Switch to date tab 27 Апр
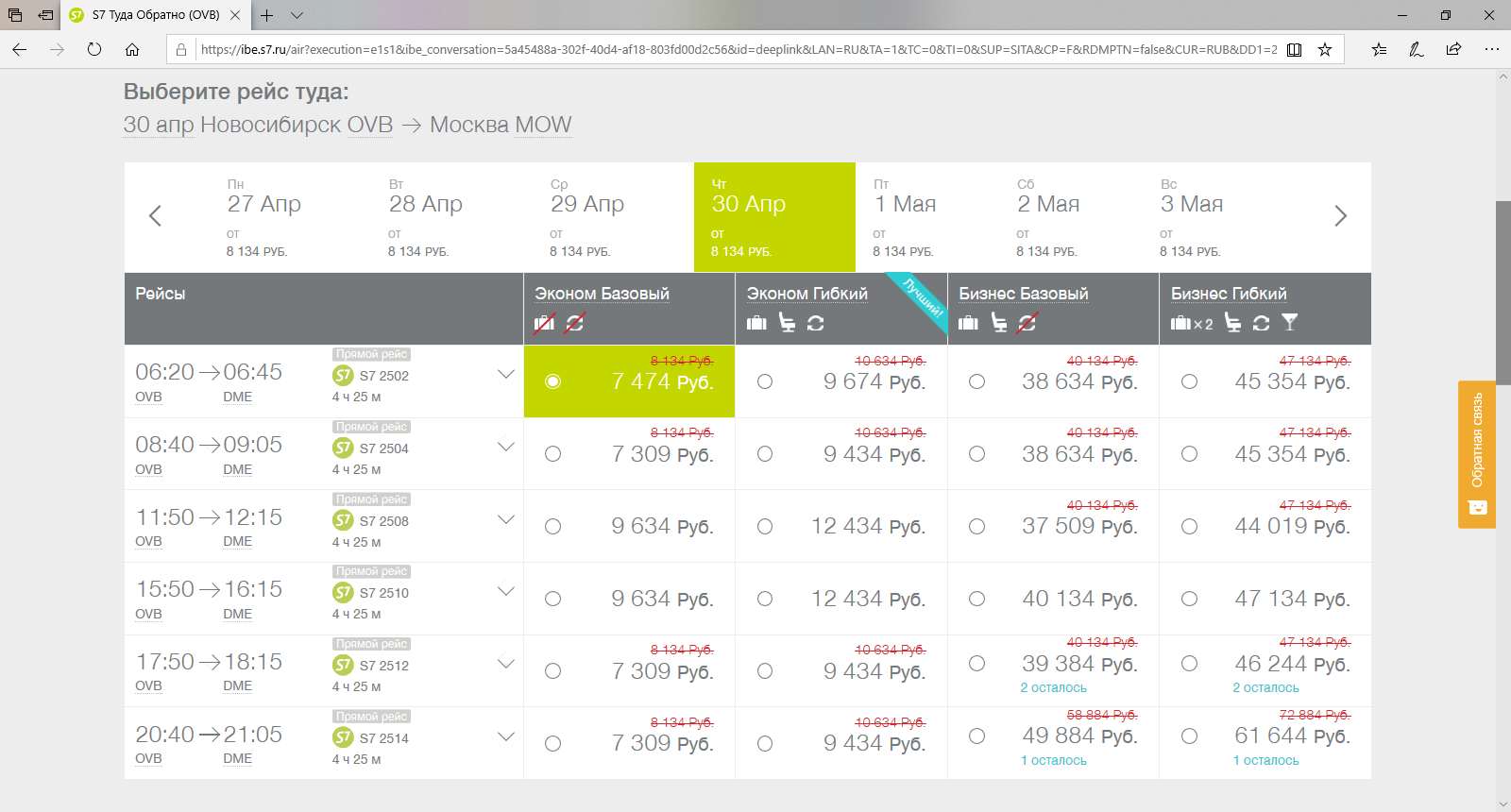Screen dimensions: 1511x812 (x=290, y=217)
